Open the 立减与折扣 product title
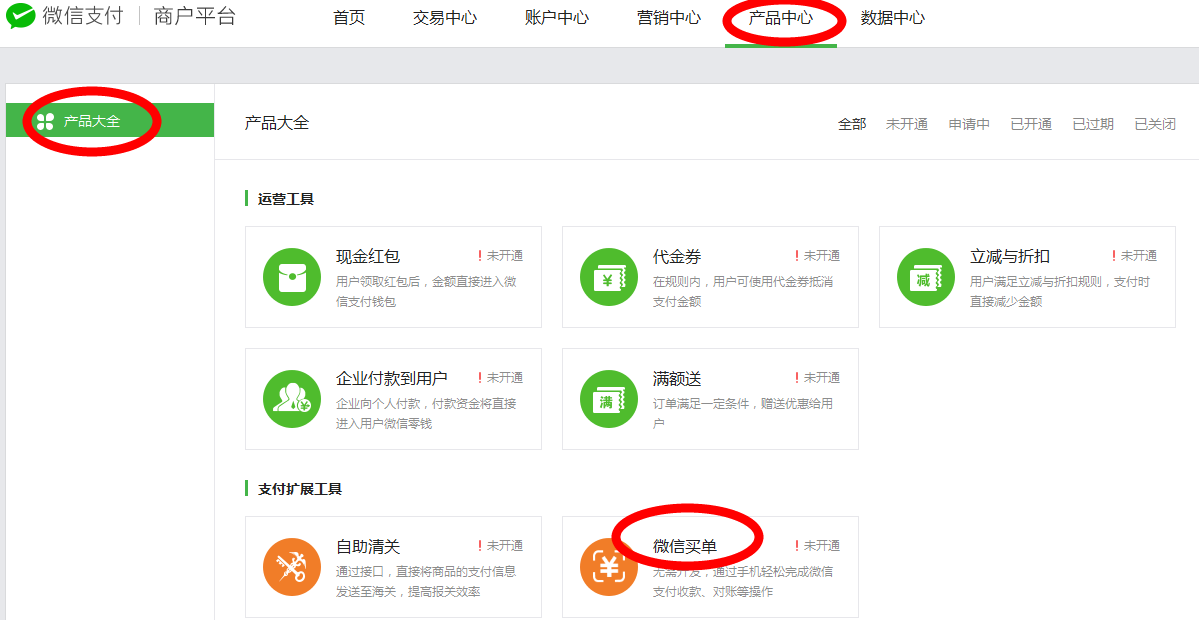 coord(1009,256)
